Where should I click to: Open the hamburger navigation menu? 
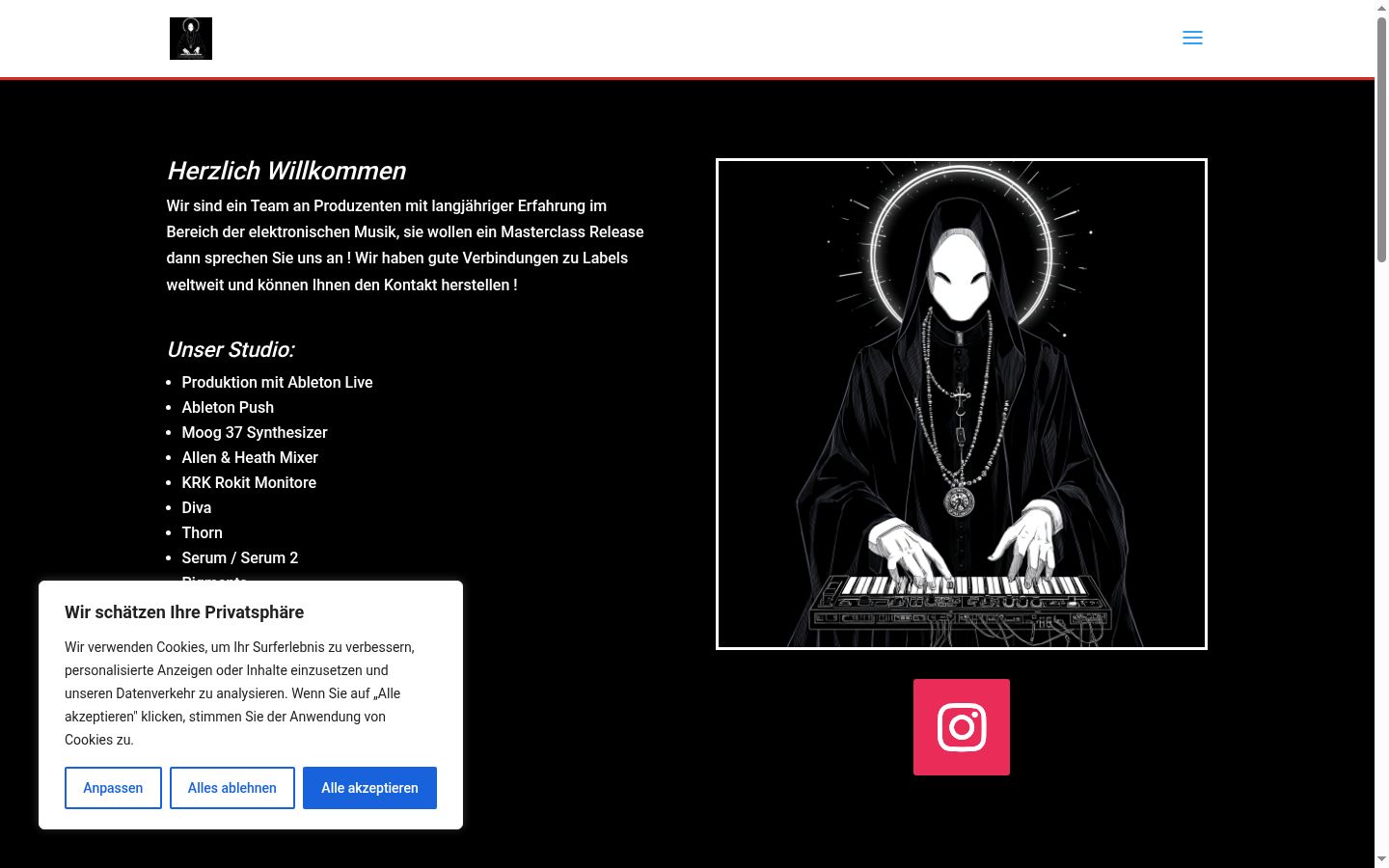click(1192, 38)
